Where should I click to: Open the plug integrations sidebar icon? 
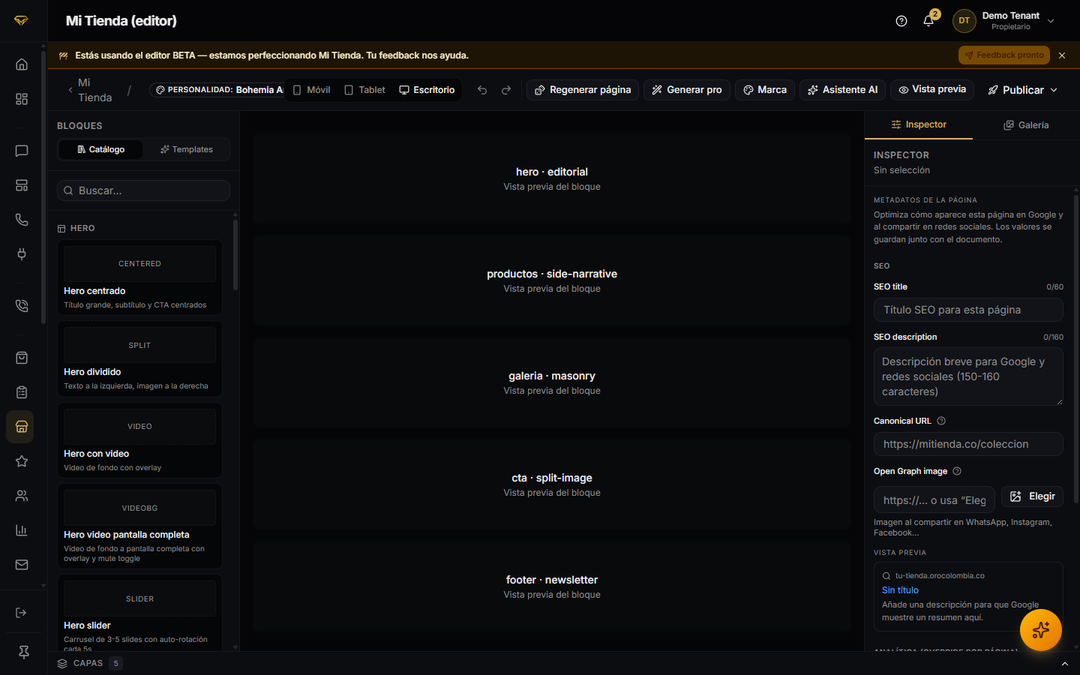tap(21, 254)
